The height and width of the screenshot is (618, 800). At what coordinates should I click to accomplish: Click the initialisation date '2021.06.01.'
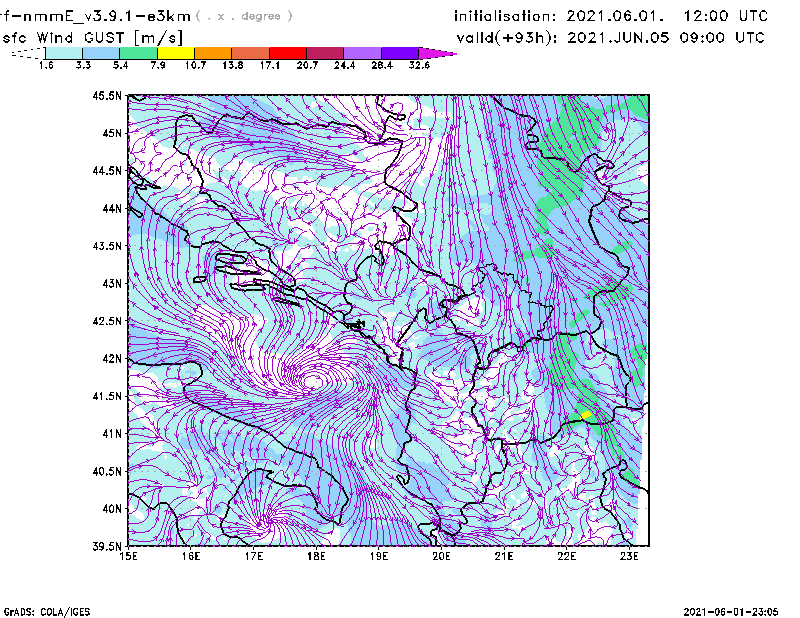point(615,16)
